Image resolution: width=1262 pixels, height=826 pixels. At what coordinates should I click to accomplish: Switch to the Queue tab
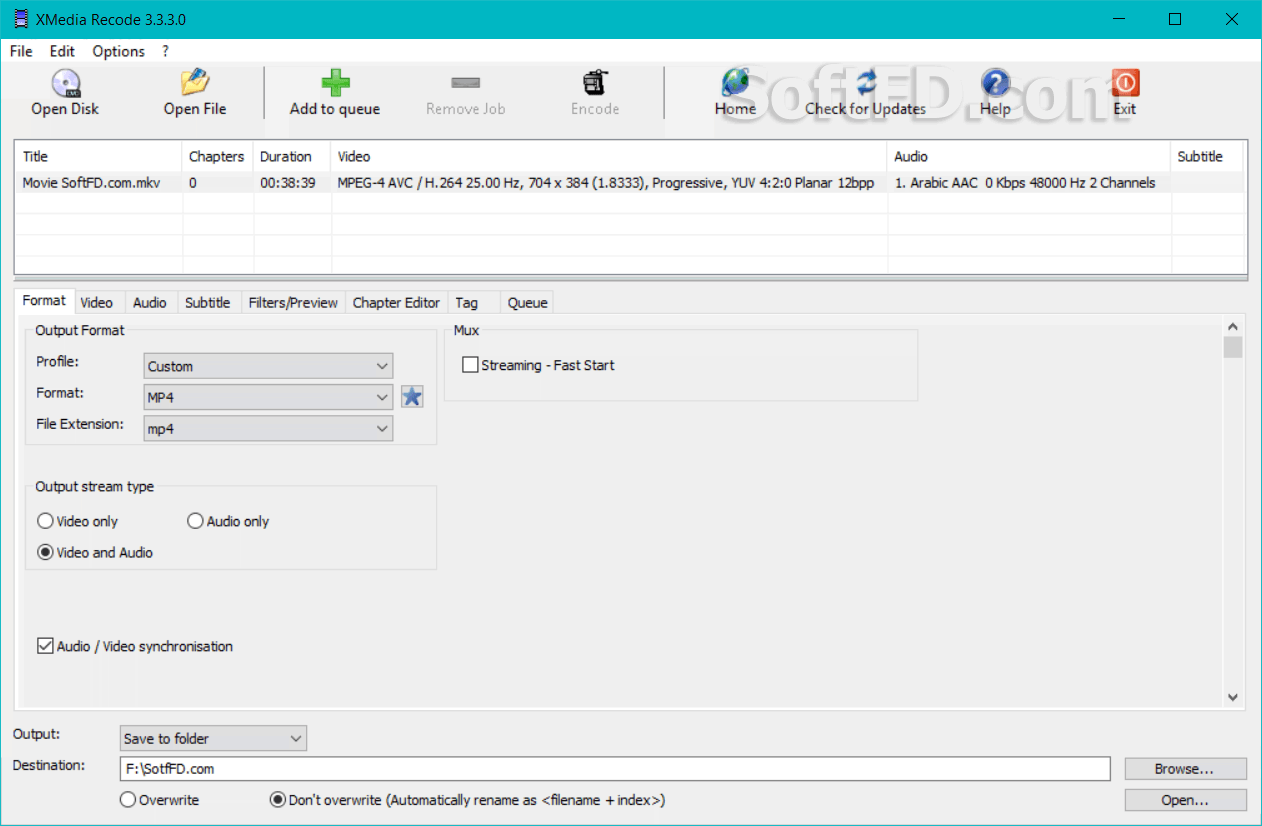point(527,302)
